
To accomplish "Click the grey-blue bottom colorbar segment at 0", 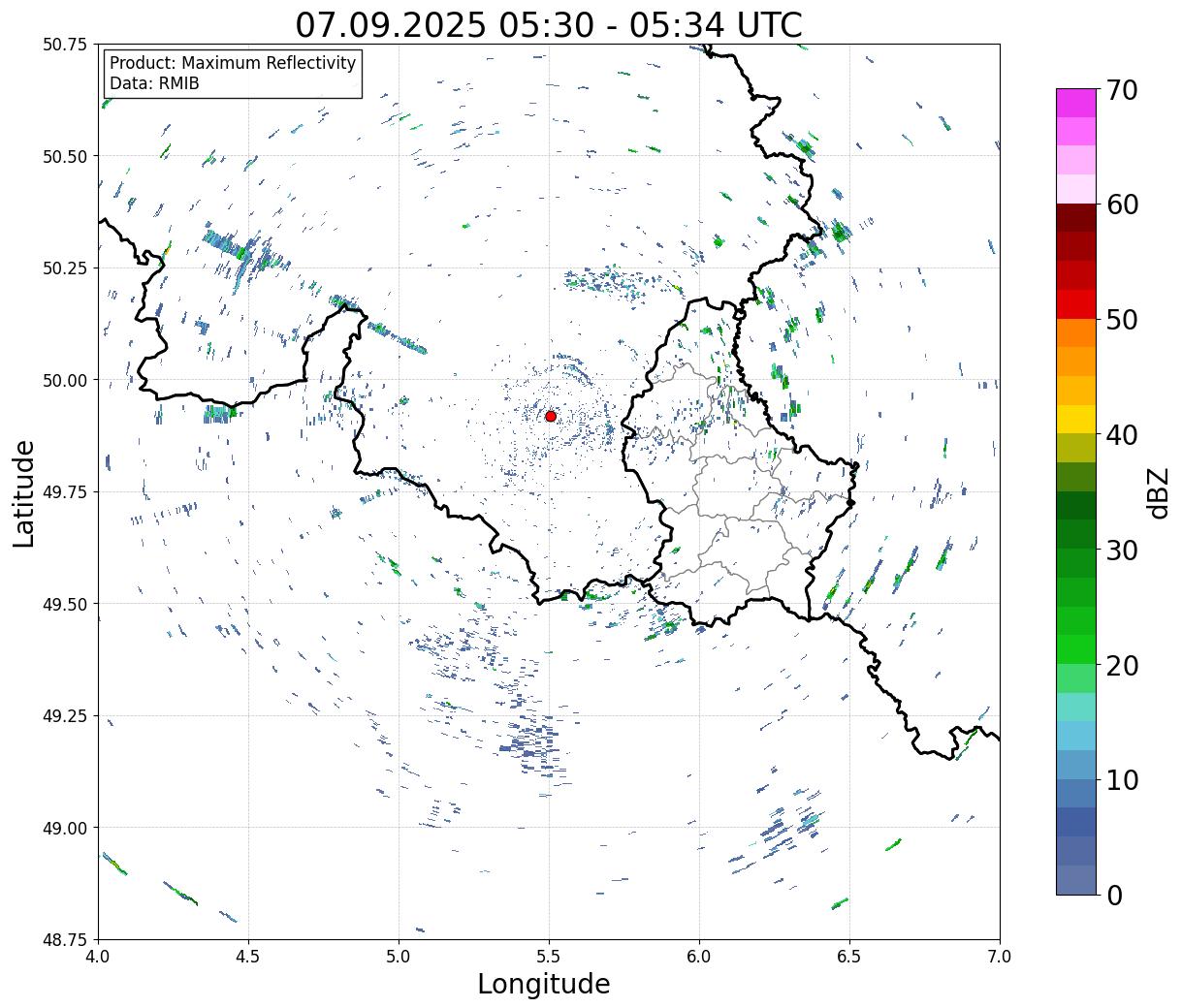I will pyautogui.click(x=1076, y=879).
